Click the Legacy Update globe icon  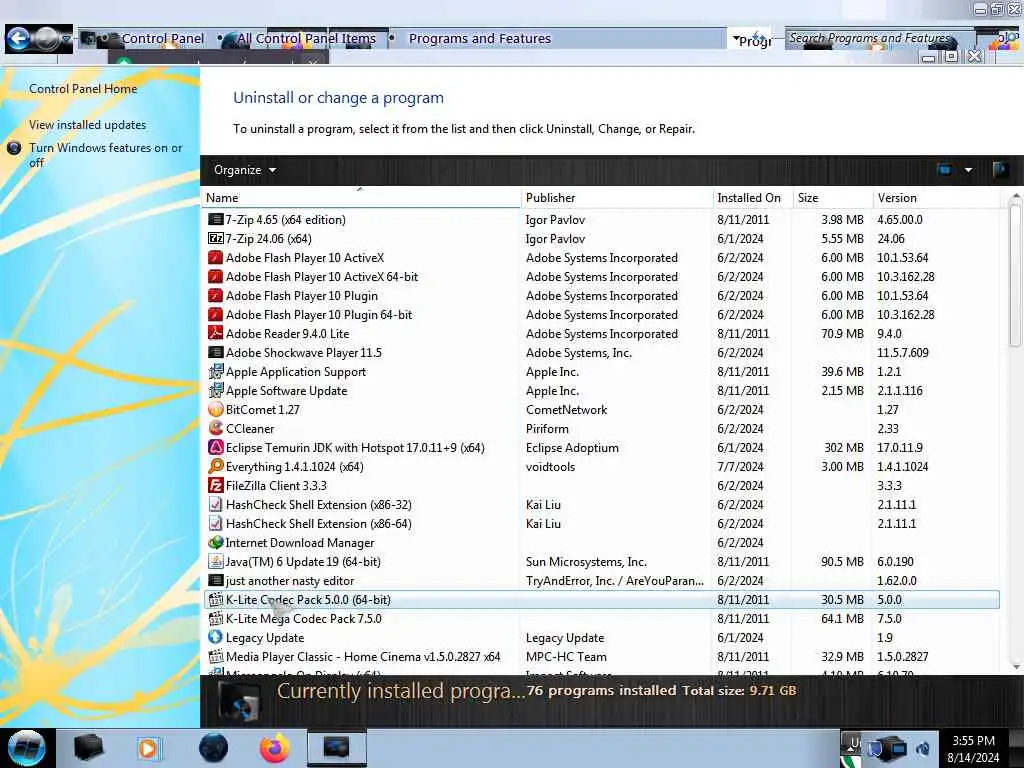(x=216, y=637)
